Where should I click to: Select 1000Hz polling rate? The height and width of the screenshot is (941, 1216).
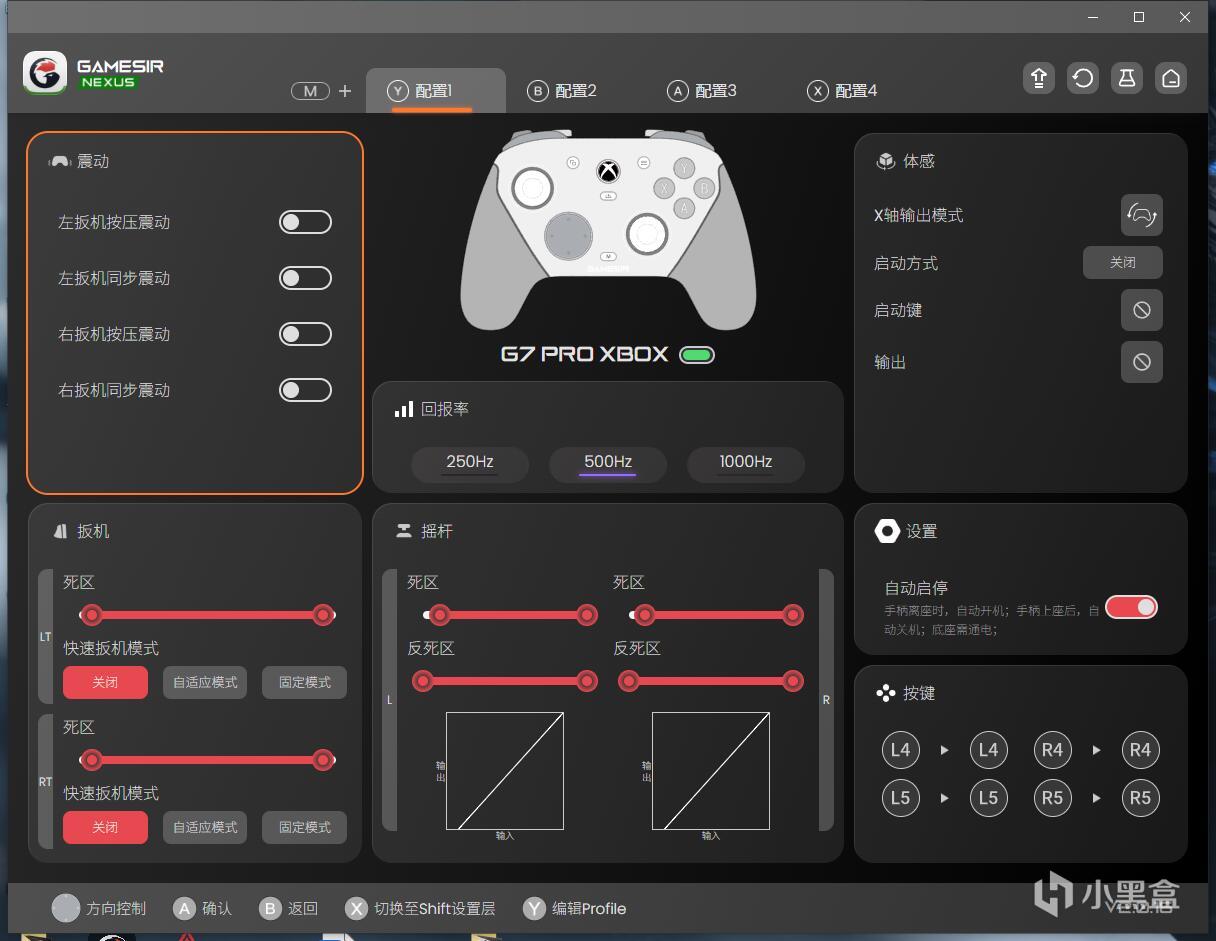pos(746,463)
